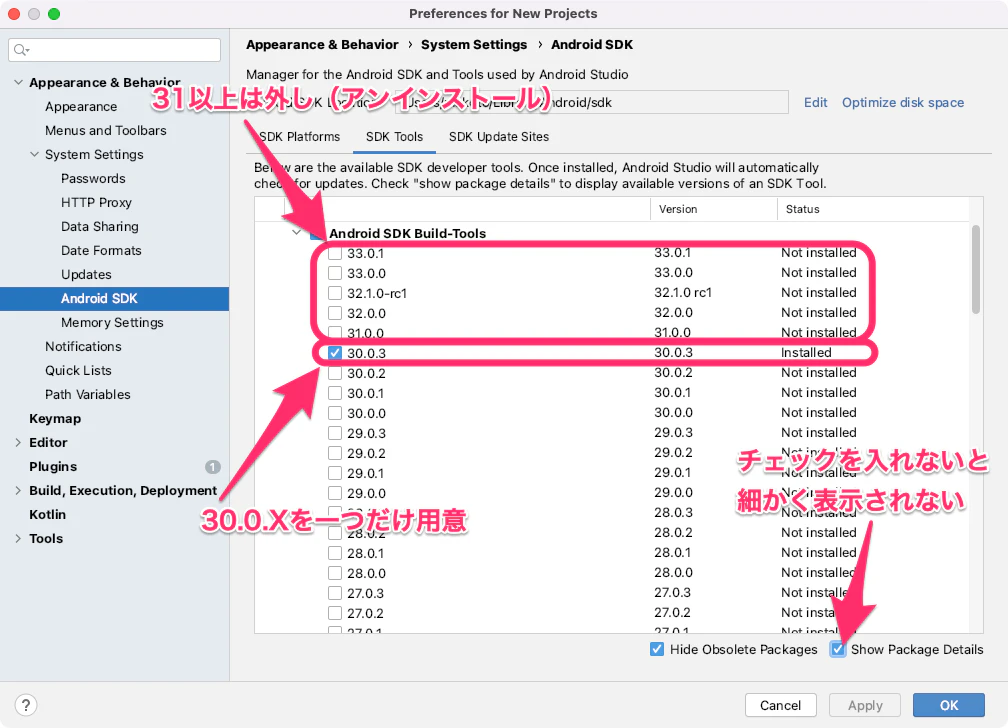This screenshot has height=728, width=1008.
Task: Switch to the SDK Platforms tab
Action: [x=299, y=136]
